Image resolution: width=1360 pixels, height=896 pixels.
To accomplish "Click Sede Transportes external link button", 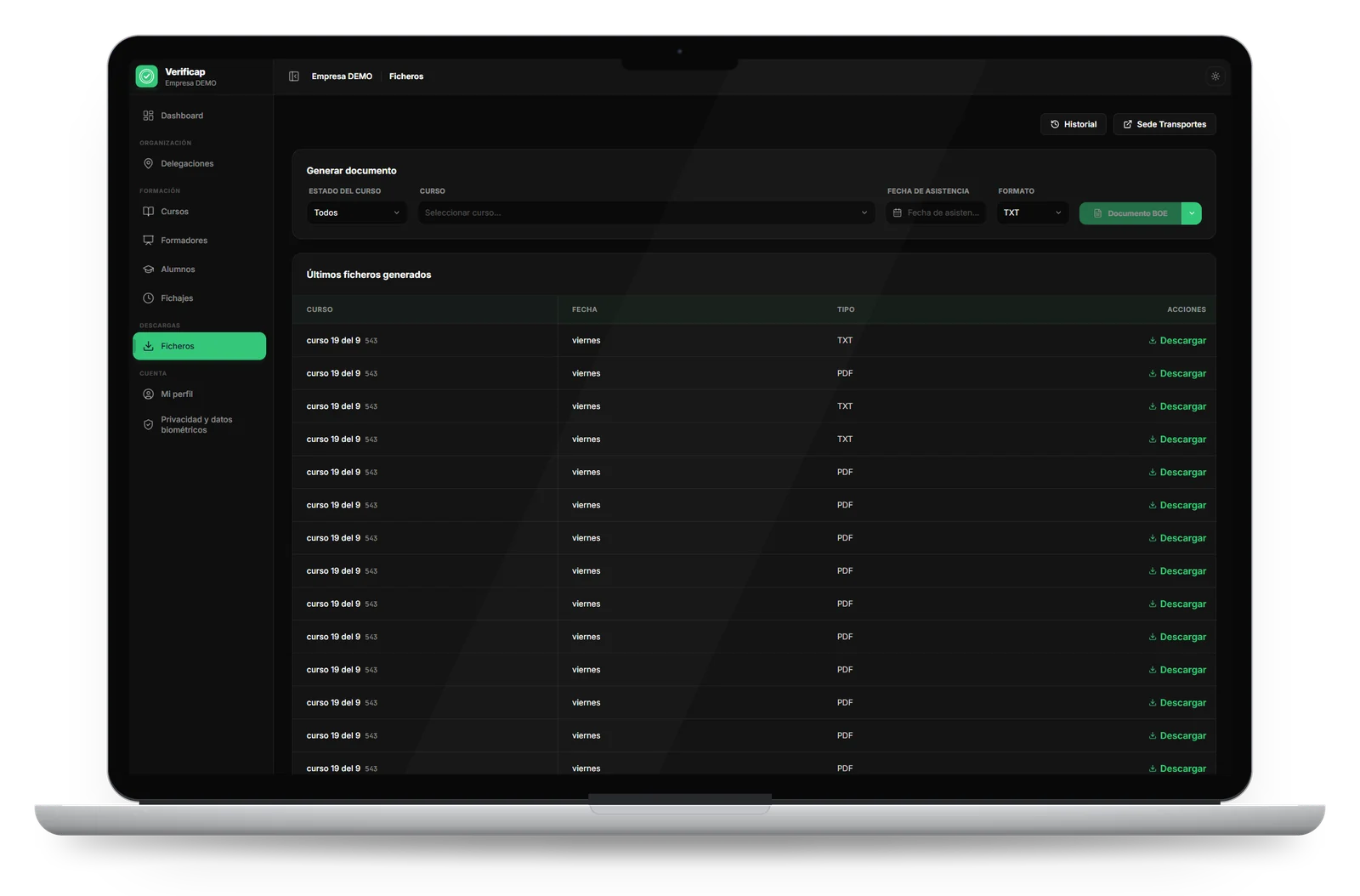I will 1164,124.
